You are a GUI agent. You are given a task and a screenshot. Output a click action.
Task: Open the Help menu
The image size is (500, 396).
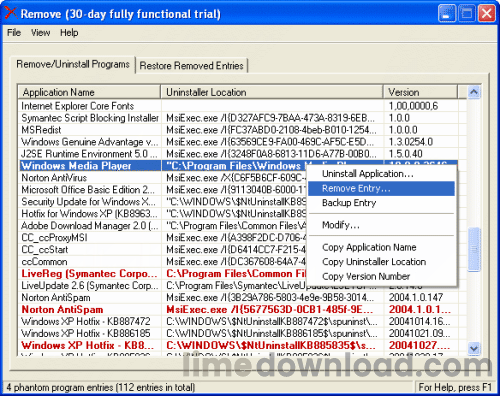[69, 33]
